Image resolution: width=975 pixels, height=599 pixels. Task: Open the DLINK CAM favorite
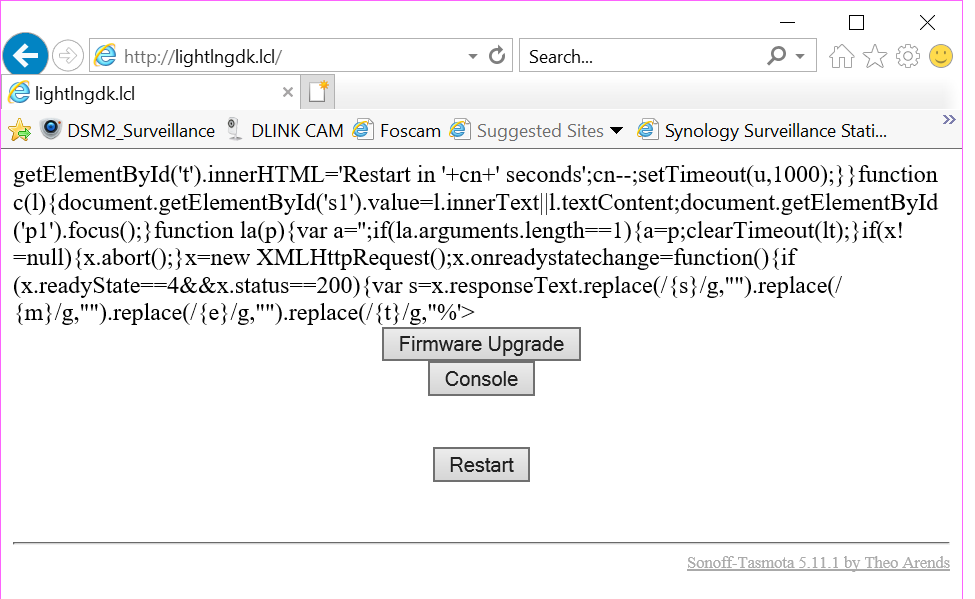point(286,131)
